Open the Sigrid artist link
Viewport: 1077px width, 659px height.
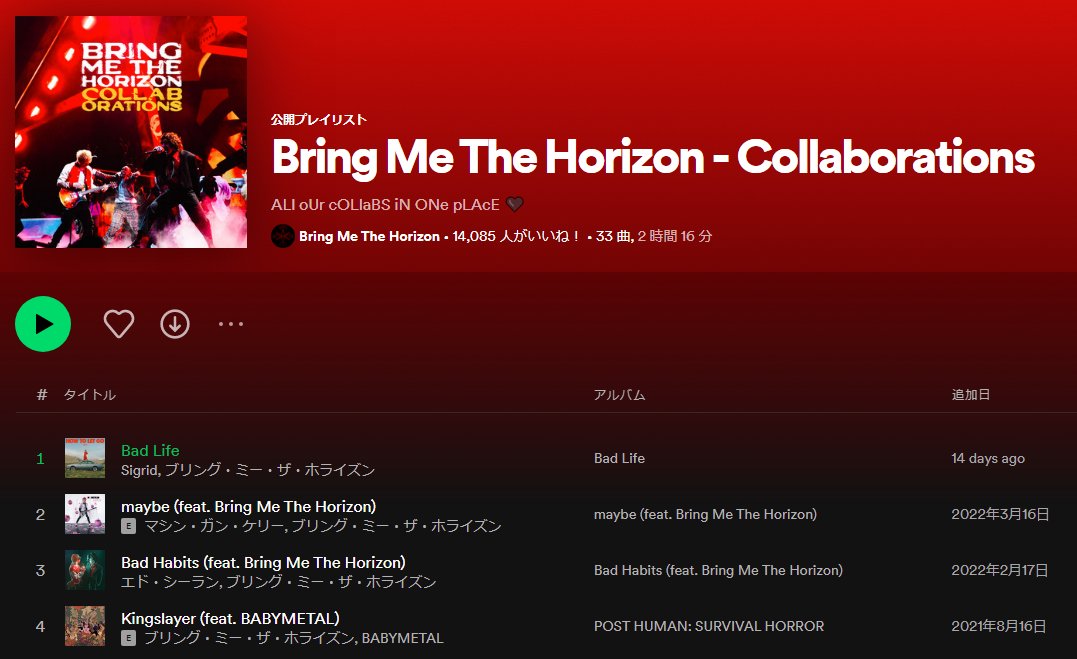point(140,470)
